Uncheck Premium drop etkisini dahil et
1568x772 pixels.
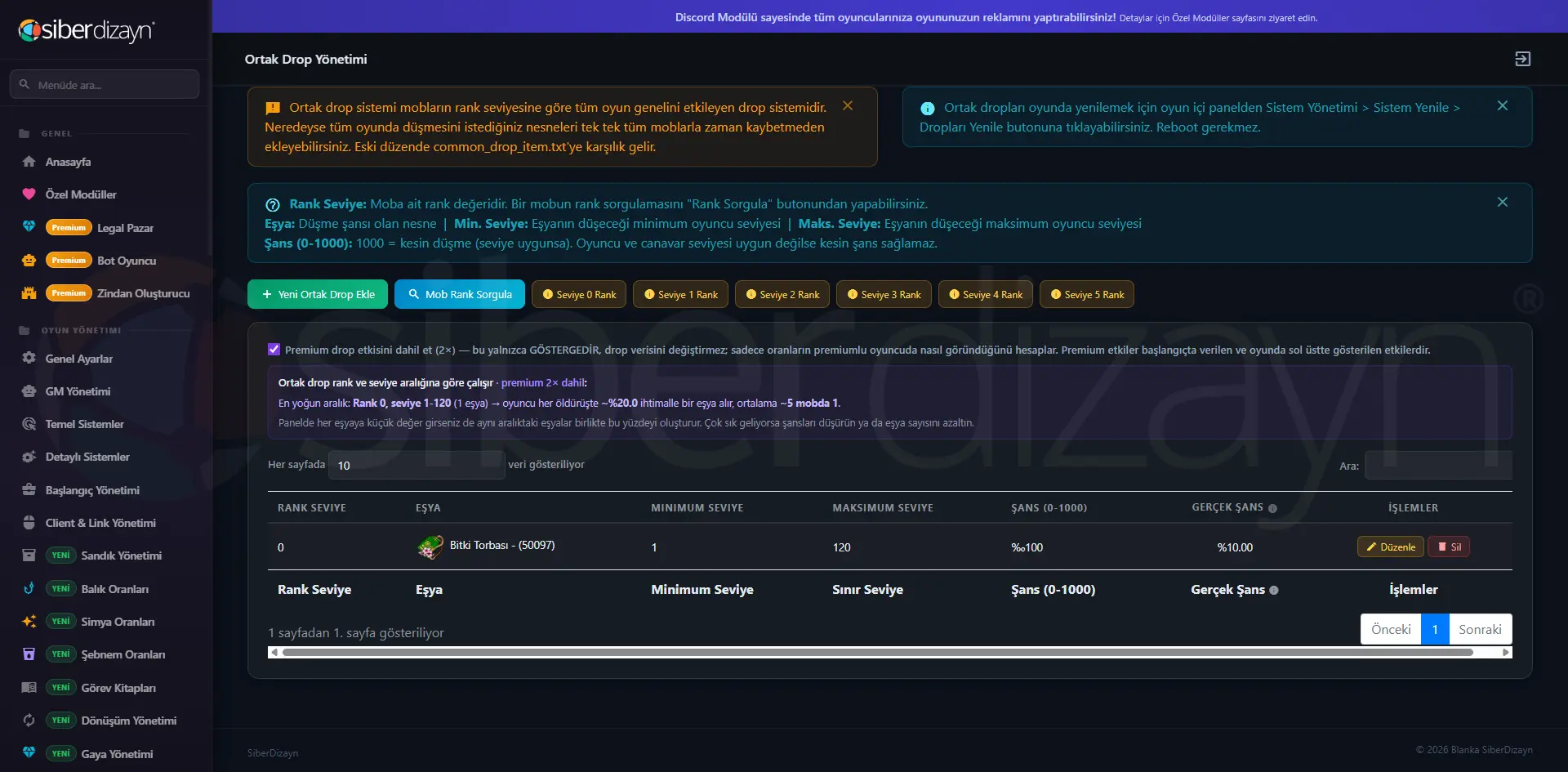click(x=274, y=350)
